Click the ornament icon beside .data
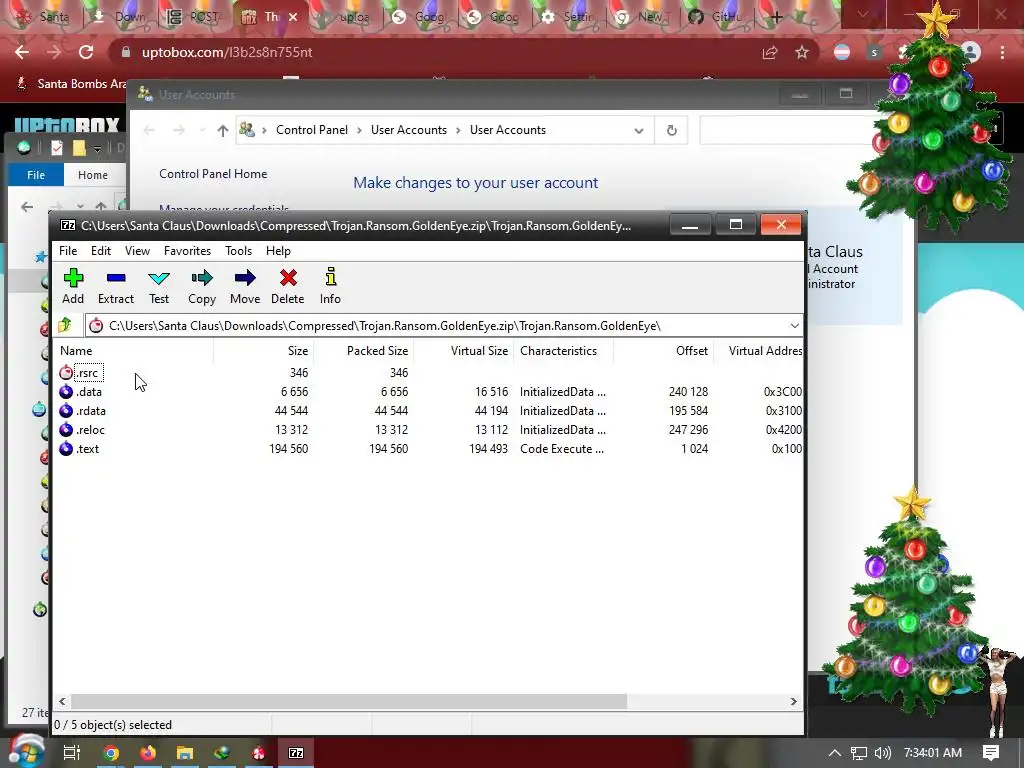The width and height of the screenshot is (1024, 768). (x=66, y=391)
